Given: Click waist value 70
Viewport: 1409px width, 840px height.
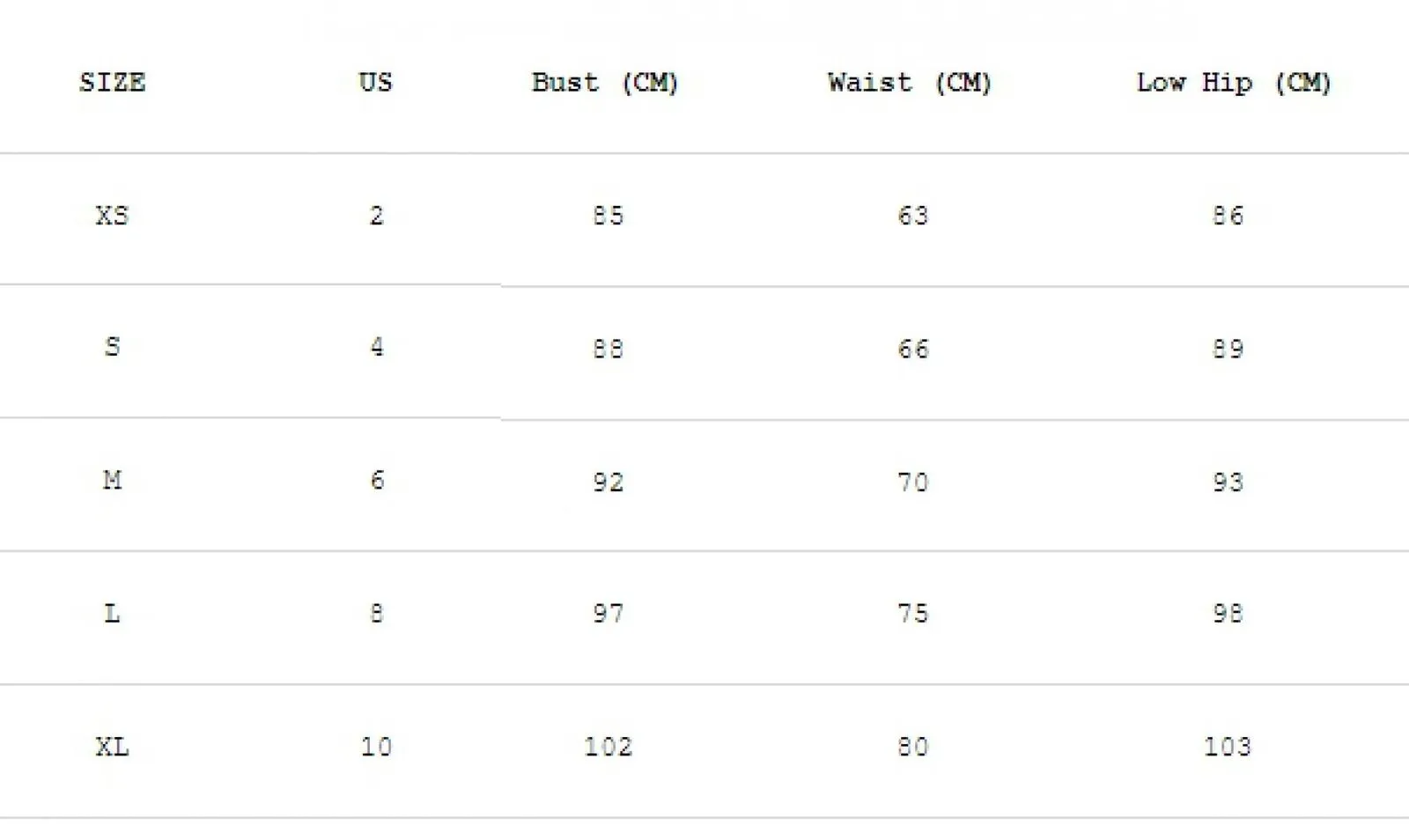Looking at the screenshot, I should pos(913,482).
